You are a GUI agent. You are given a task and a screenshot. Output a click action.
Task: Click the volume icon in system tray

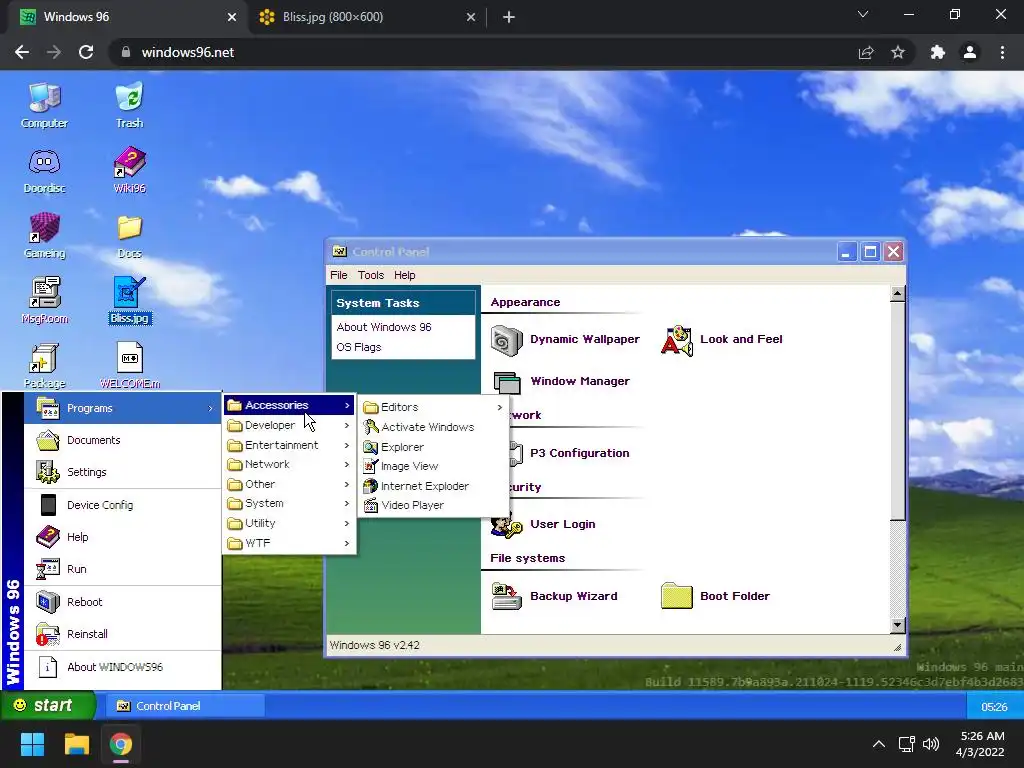931,744
